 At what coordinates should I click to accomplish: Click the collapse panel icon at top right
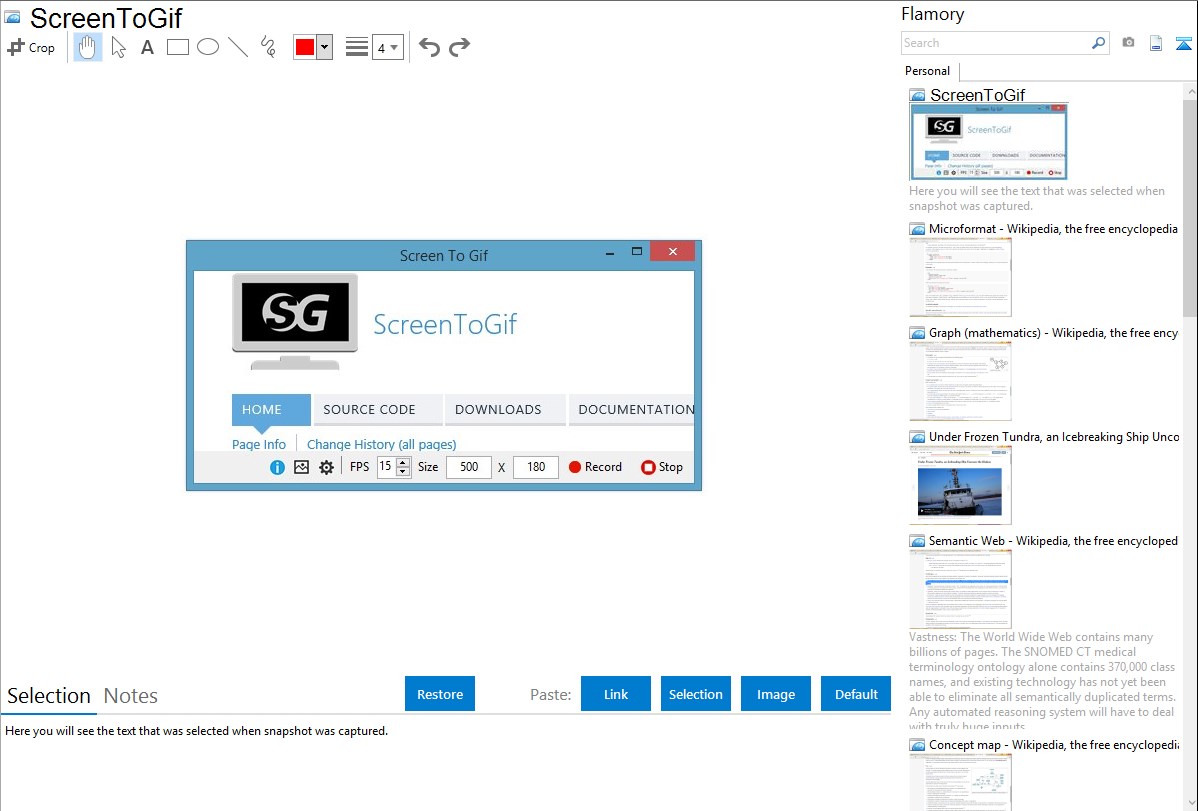click(x=1183, y=43)
